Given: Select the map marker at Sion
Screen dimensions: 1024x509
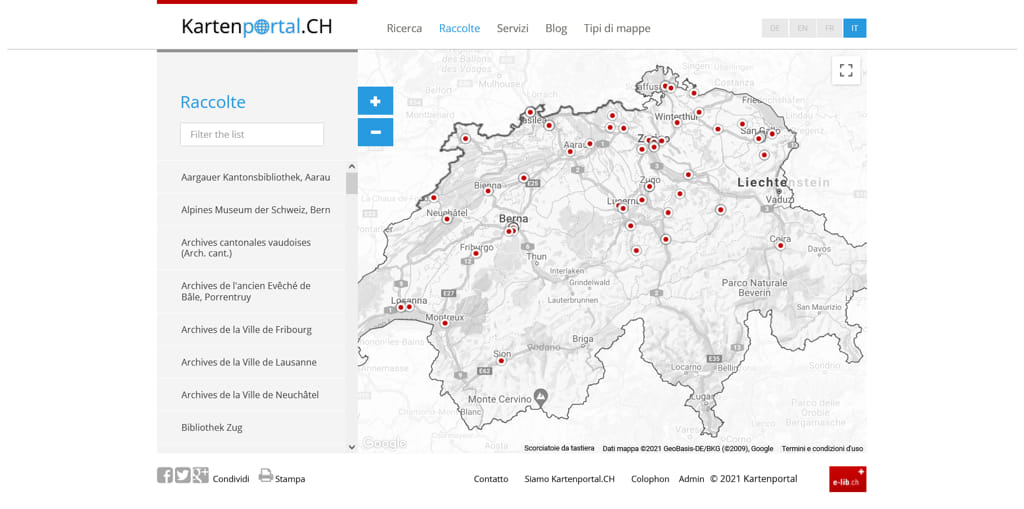Looking at the screenshot, I should [x=502, y=361].
